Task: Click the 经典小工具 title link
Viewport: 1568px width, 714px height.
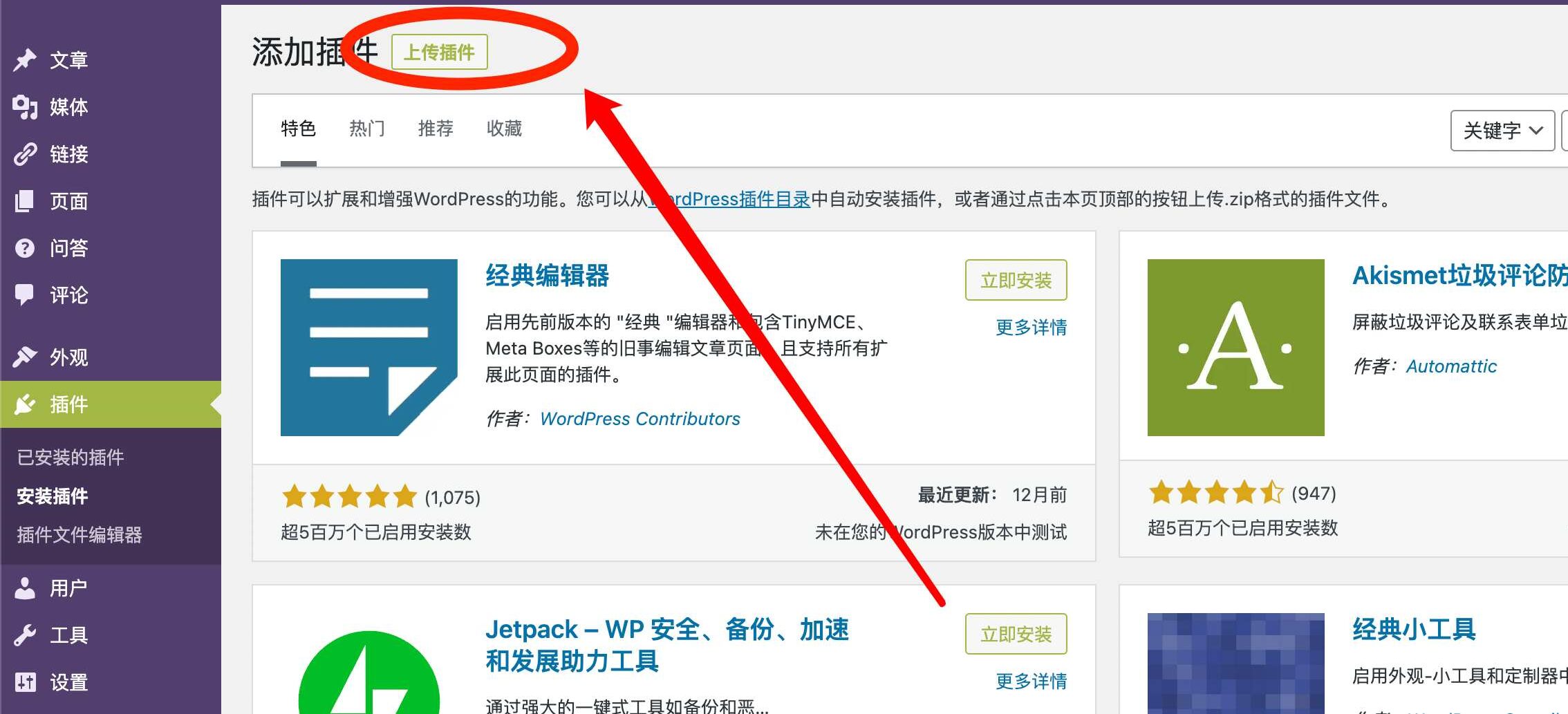Action: coord(1414,629)
